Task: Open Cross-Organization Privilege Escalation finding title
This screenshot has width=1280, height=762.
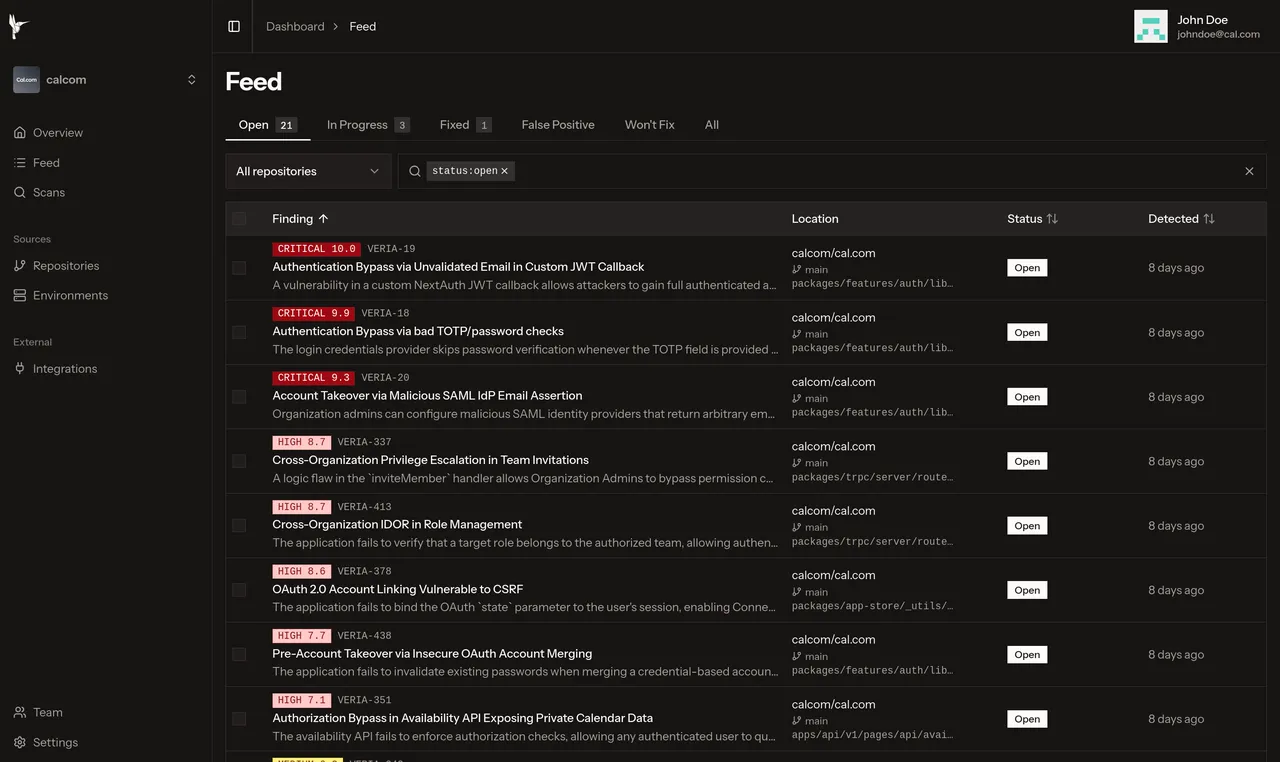Action: pyautogui.click(x=430, y=460)
